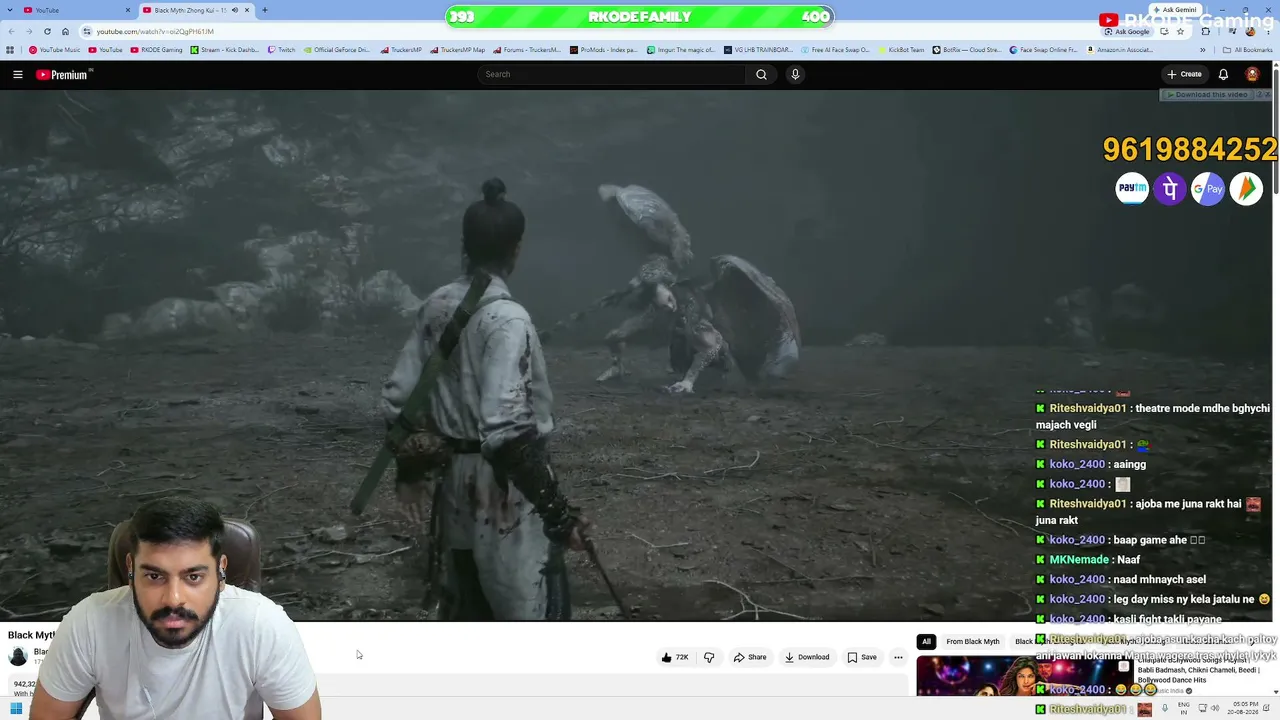This screenshot has height=720, width=1280.
Task: Open Amazon.in Associates bookmark
Action: (x=1119, y=50)
